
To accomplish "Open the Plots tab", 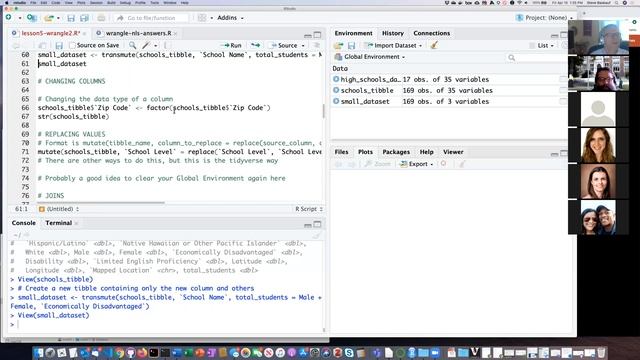I will (x=365, y=152).
